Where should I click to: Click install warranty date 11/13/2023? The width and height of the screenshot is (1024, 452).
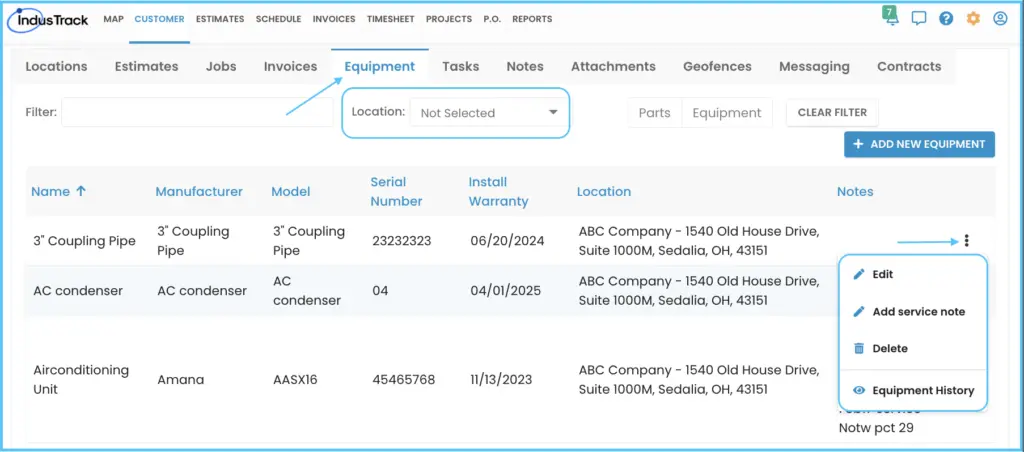(501, 379)
